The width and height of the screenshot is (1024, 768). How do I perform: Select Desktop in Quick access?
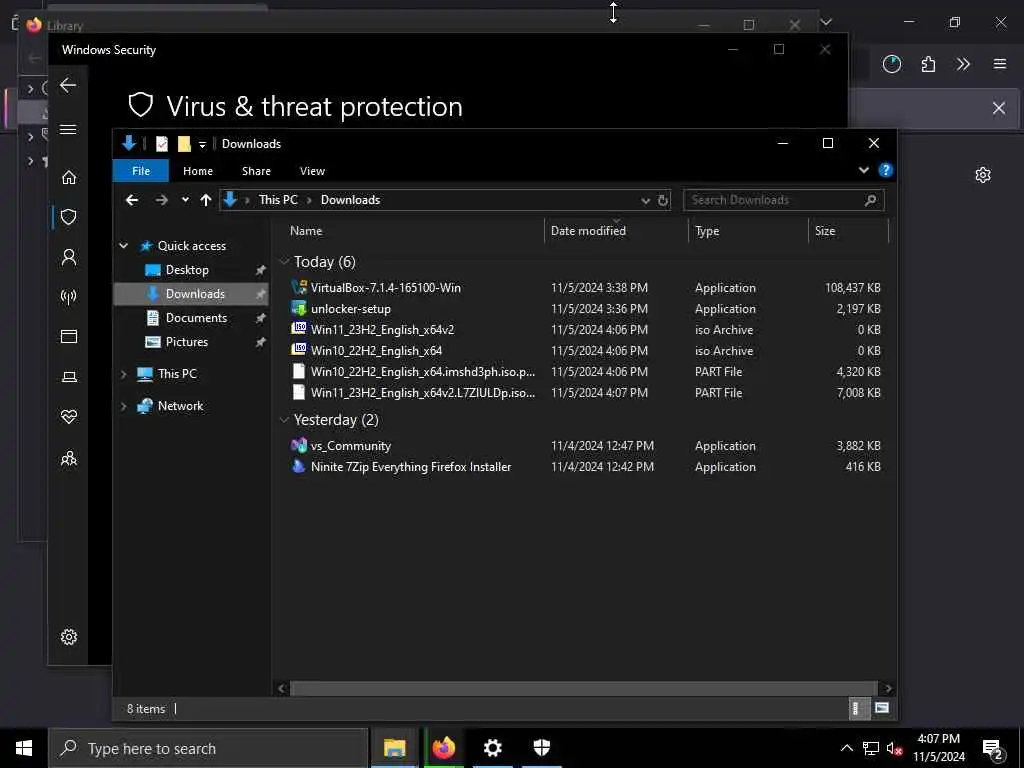tap(187, 270)
